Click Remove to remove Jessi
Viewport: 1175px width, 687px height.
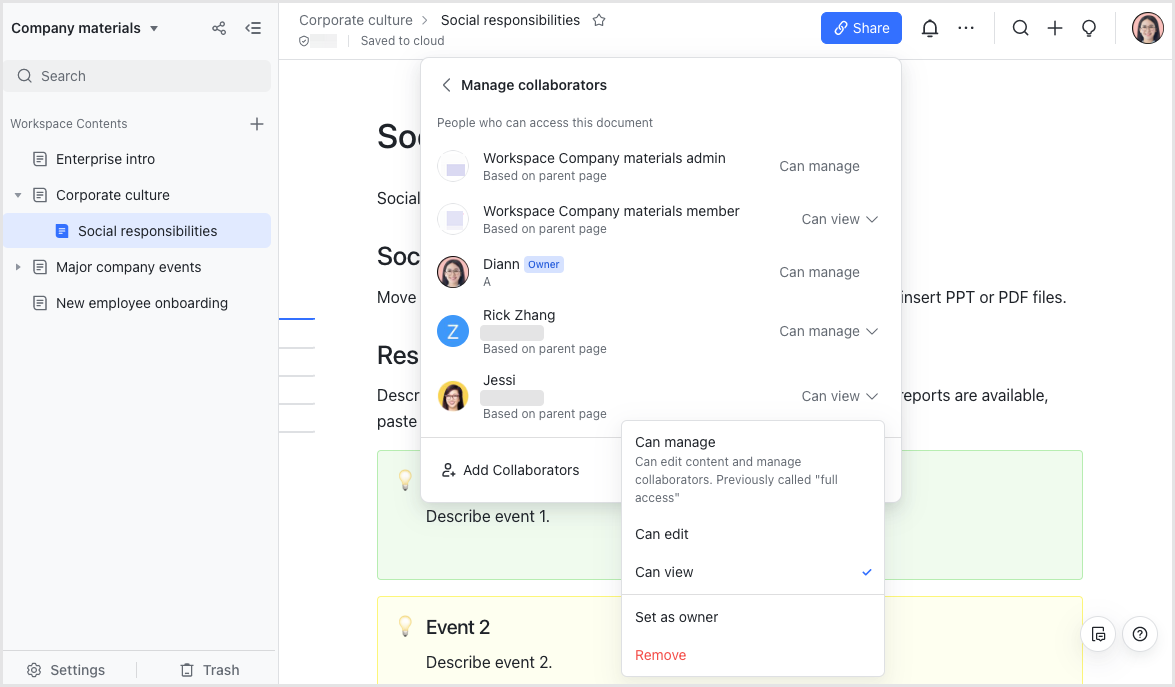pos(661,655)
